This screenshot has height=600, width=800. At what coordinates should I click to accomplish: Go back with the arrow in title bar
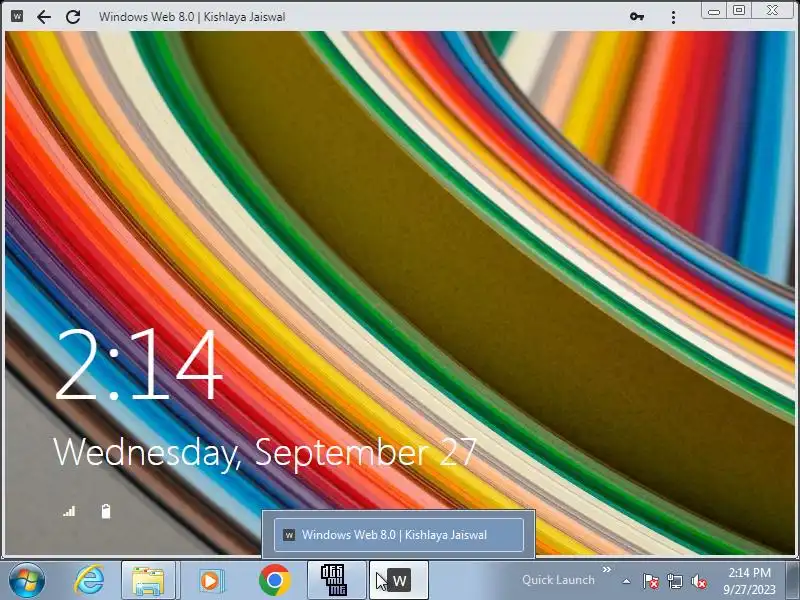[44, 17]
